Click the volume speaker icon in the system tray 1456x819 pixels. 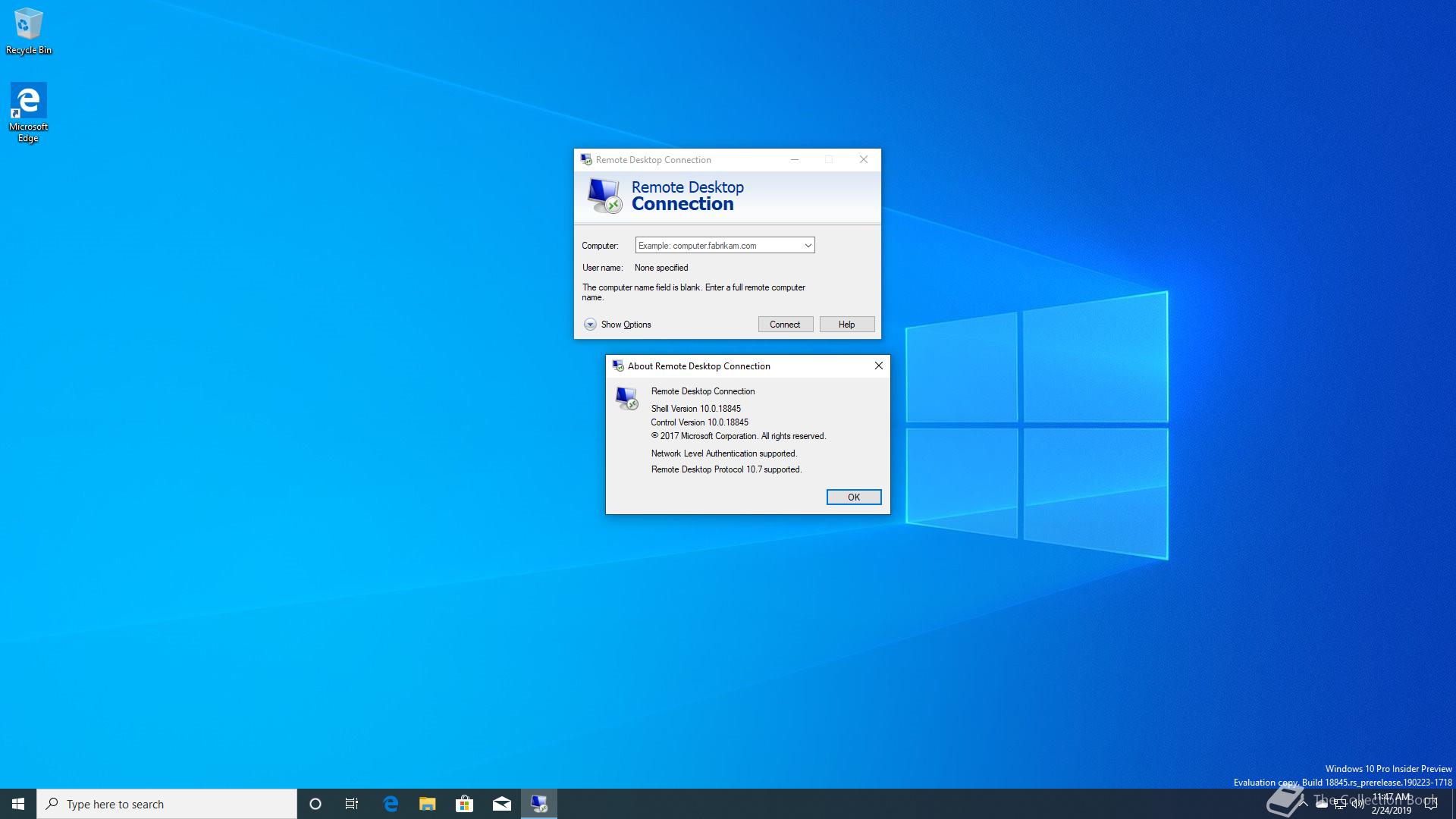tap(1357, 804)
